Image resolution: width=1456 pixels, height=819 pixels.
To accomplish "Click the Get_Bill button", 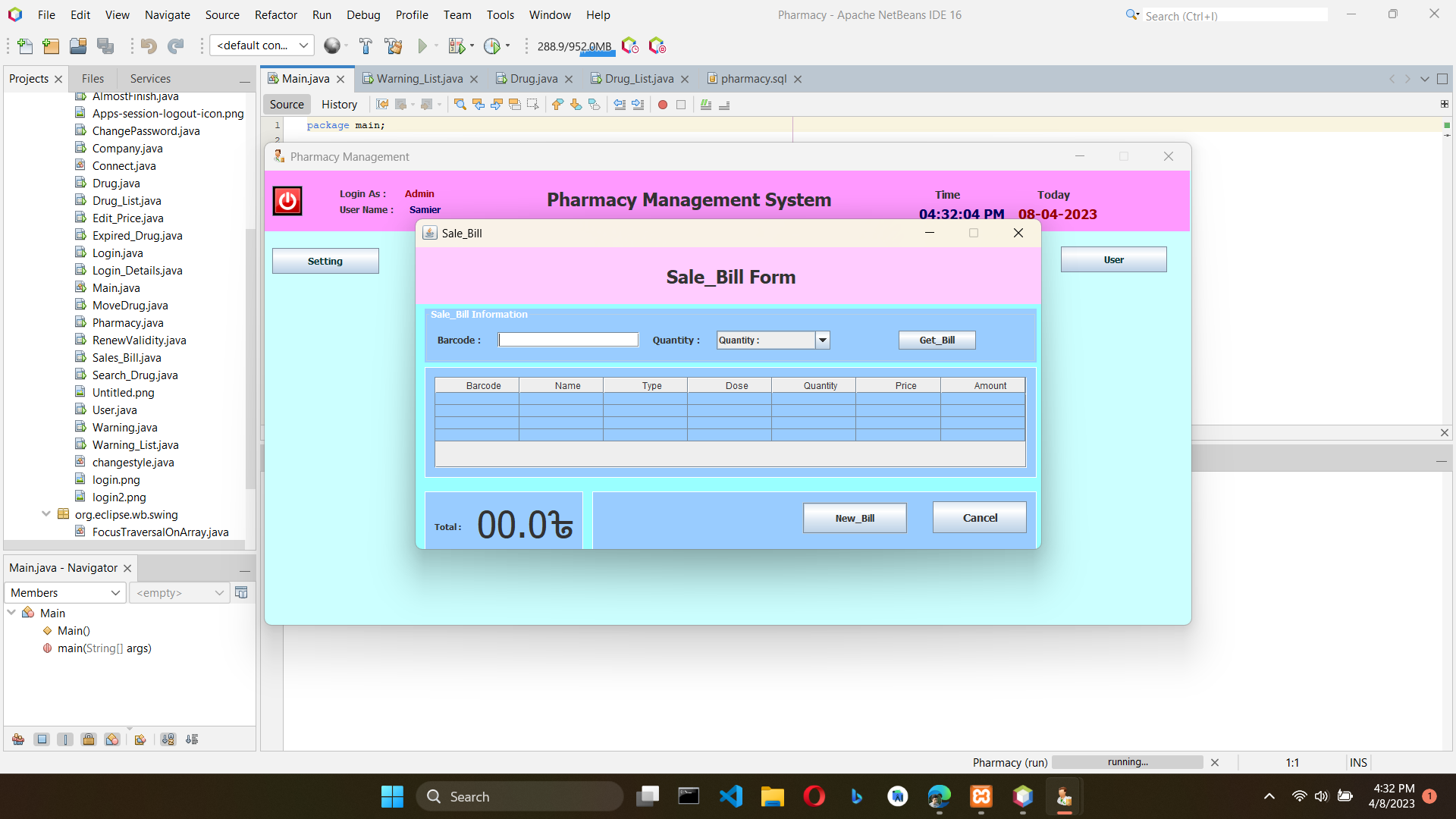I will (937, 340).
